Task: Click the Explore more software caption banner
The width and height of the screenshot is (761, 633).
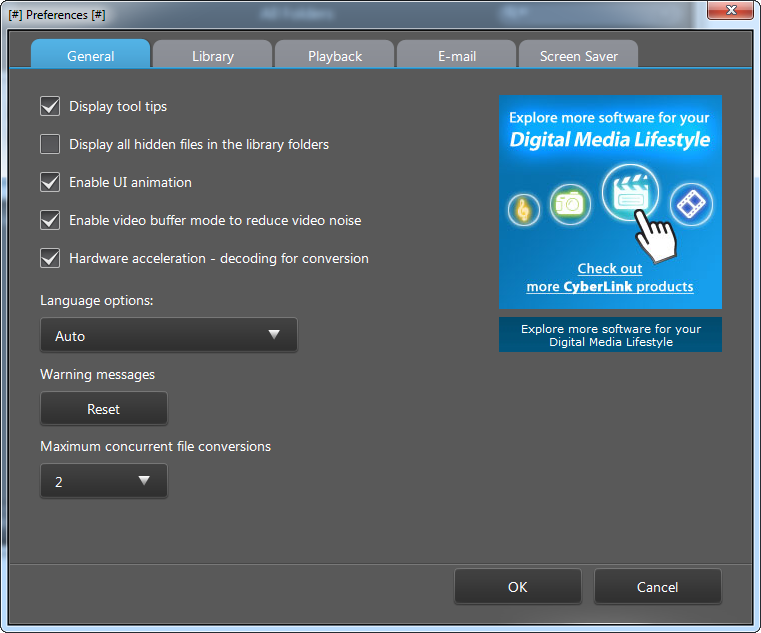Action: click(x=610, y=335)
